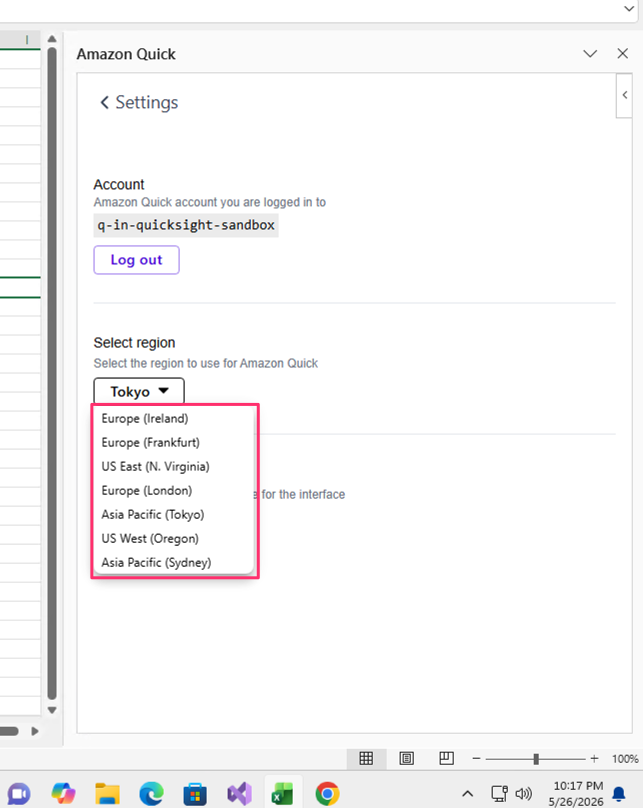
Task: Go back using the Settings chevron
Action: pyautogui.click(x=105, y=103)
